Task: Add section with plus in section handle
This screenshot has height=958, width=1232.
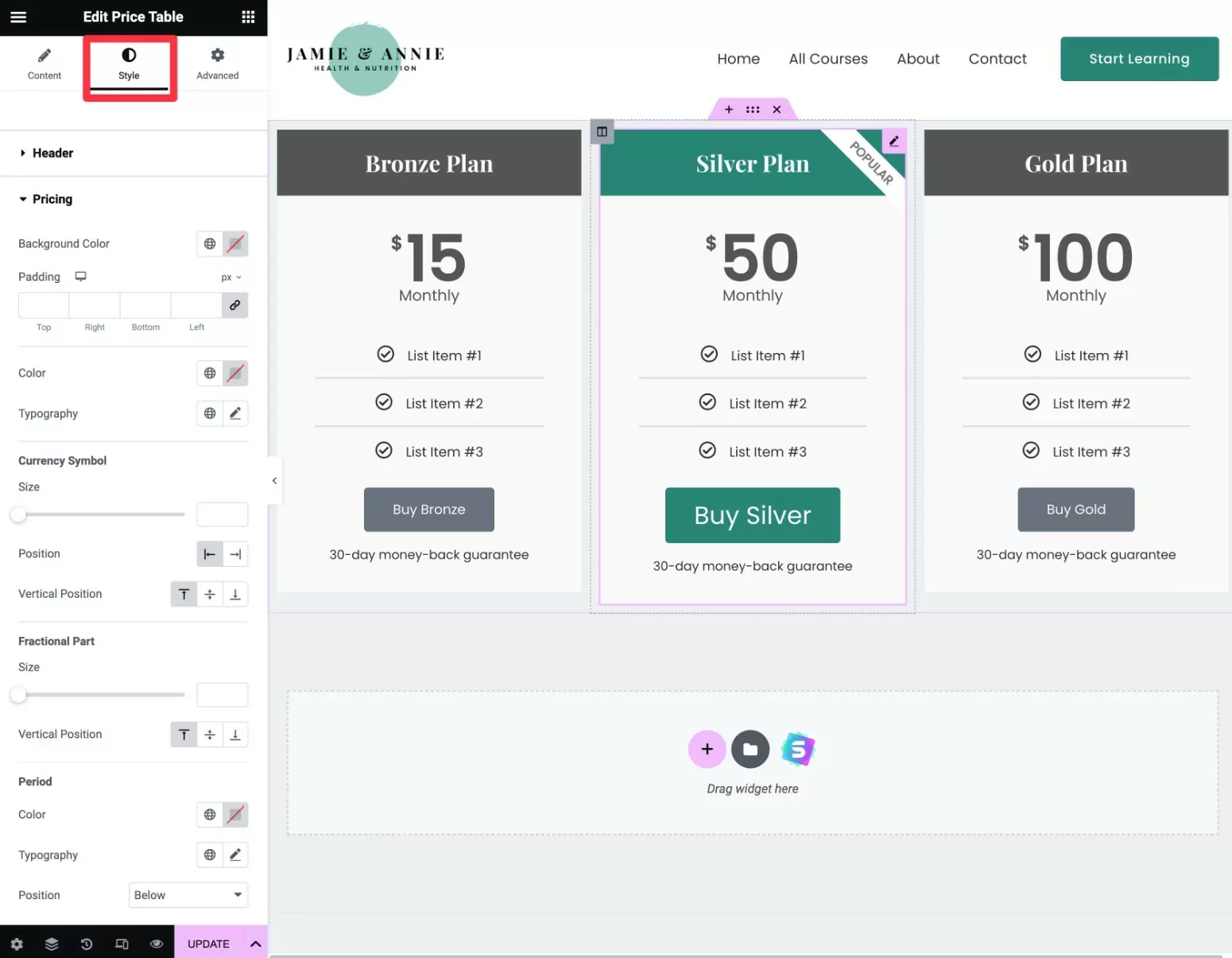Action: tap(729, 110)
